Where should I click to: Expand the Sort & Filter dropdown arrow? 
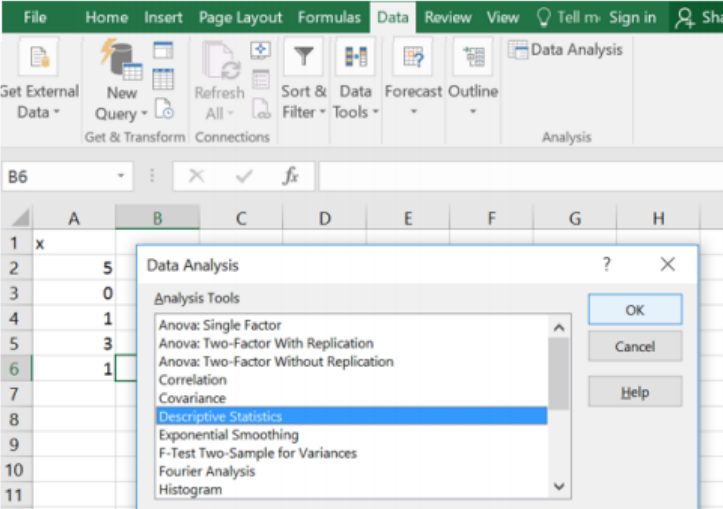tap(322, 112)
